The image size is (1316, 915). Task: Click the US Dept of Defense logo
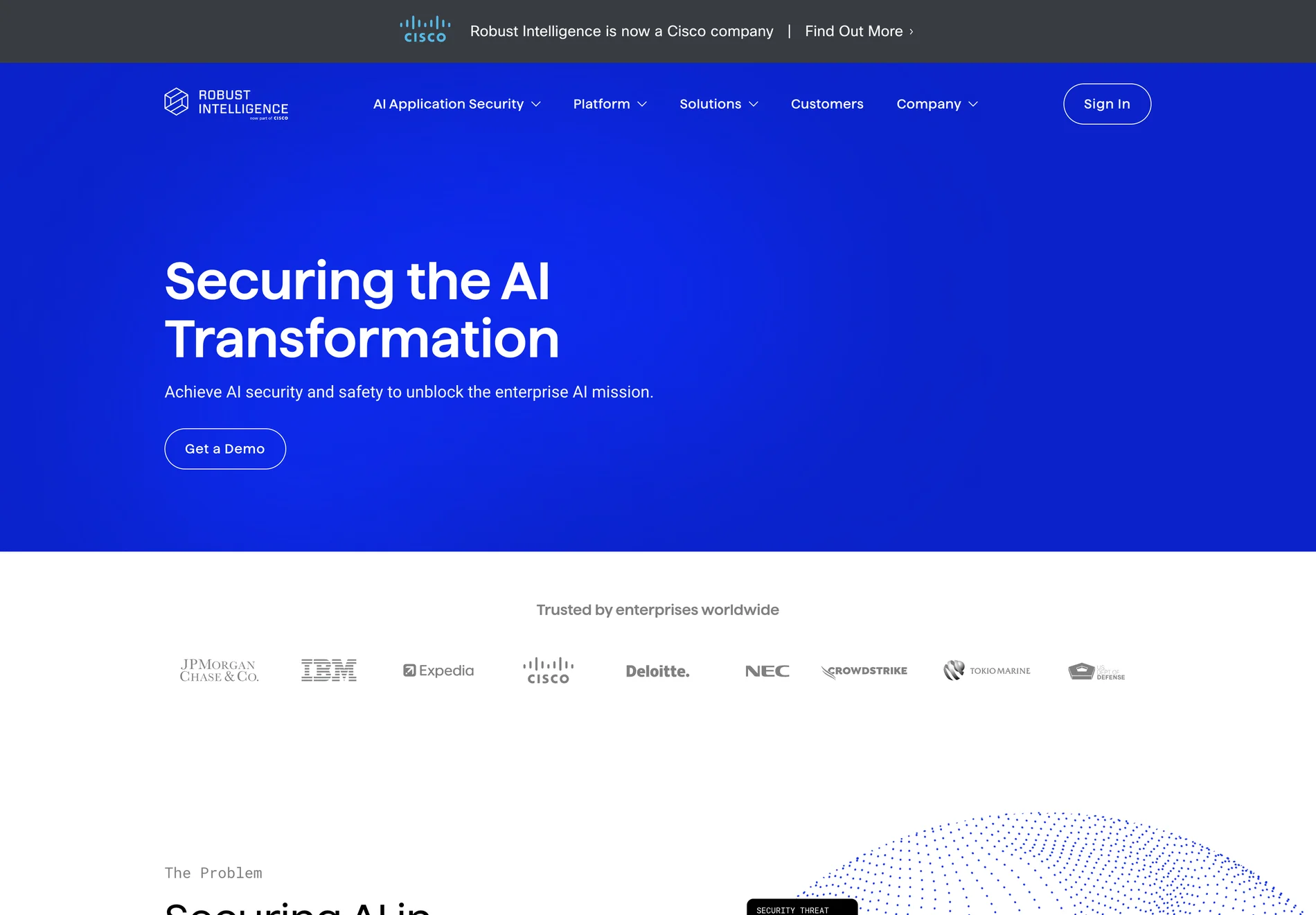click(x=1096, y=671)
